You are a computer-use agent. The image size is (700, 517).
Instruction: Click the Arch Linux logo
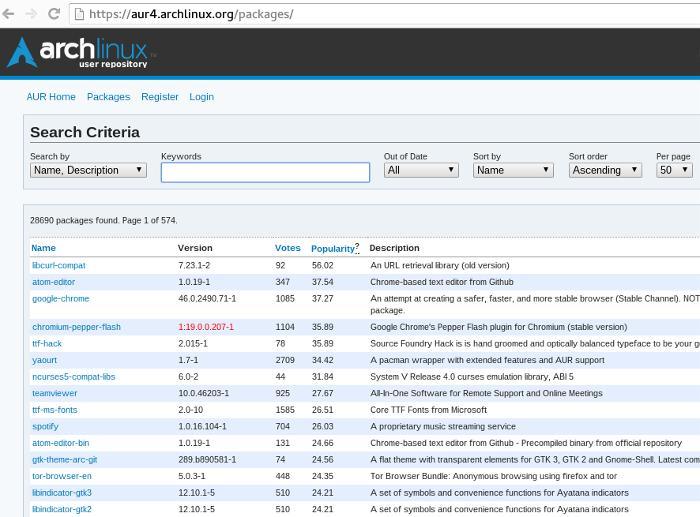point(82,52)
